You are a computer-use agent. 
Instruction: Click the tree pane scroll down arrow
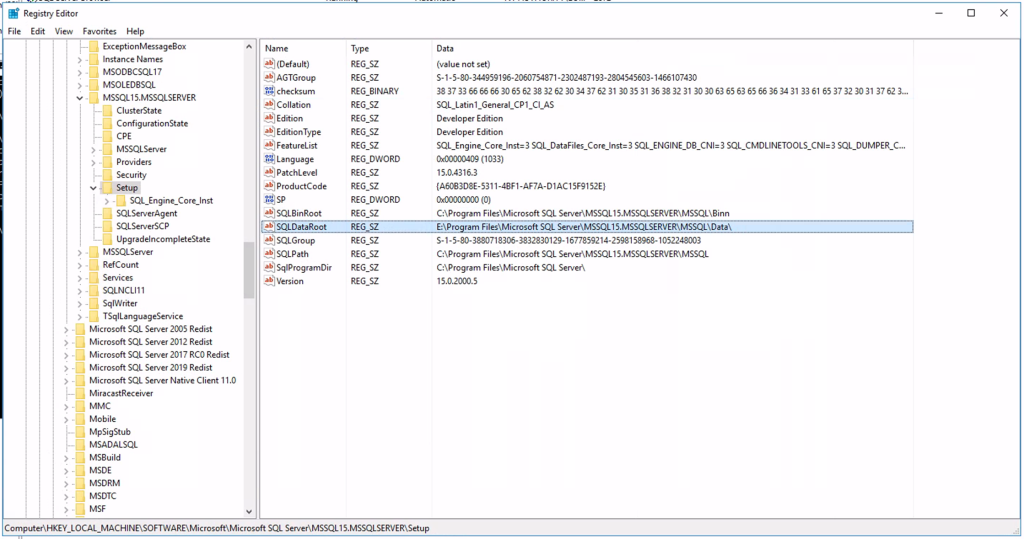[249, 512]
